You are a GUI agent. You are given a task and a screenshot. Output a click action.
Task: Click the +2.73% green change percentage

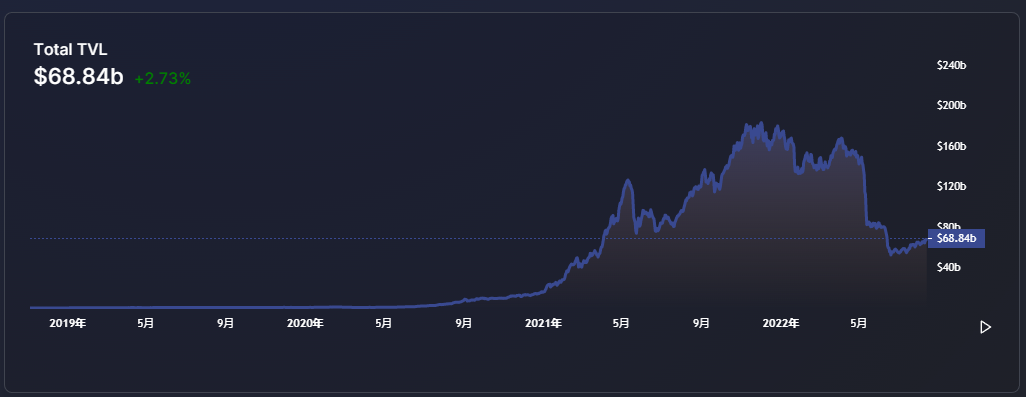163,79
